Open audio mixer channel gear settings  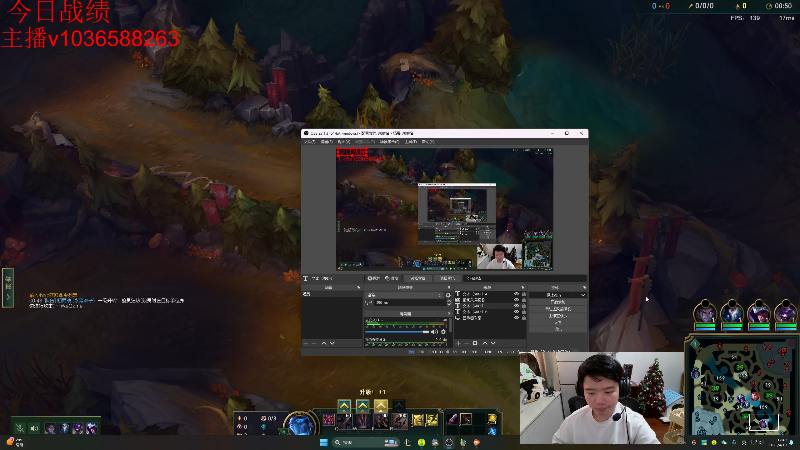[443, 332]
